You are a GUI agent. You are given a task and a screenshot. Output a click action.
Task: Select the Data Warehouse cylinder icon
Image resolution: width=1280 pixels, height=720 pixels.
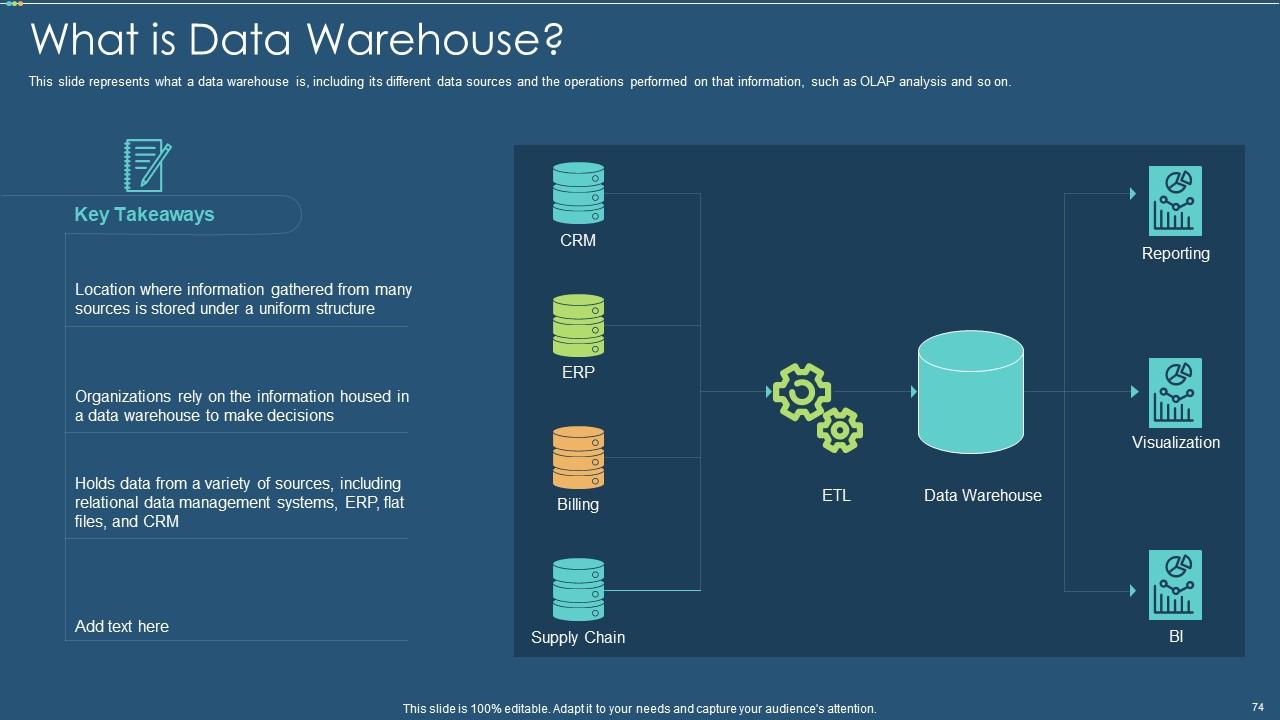970,392
